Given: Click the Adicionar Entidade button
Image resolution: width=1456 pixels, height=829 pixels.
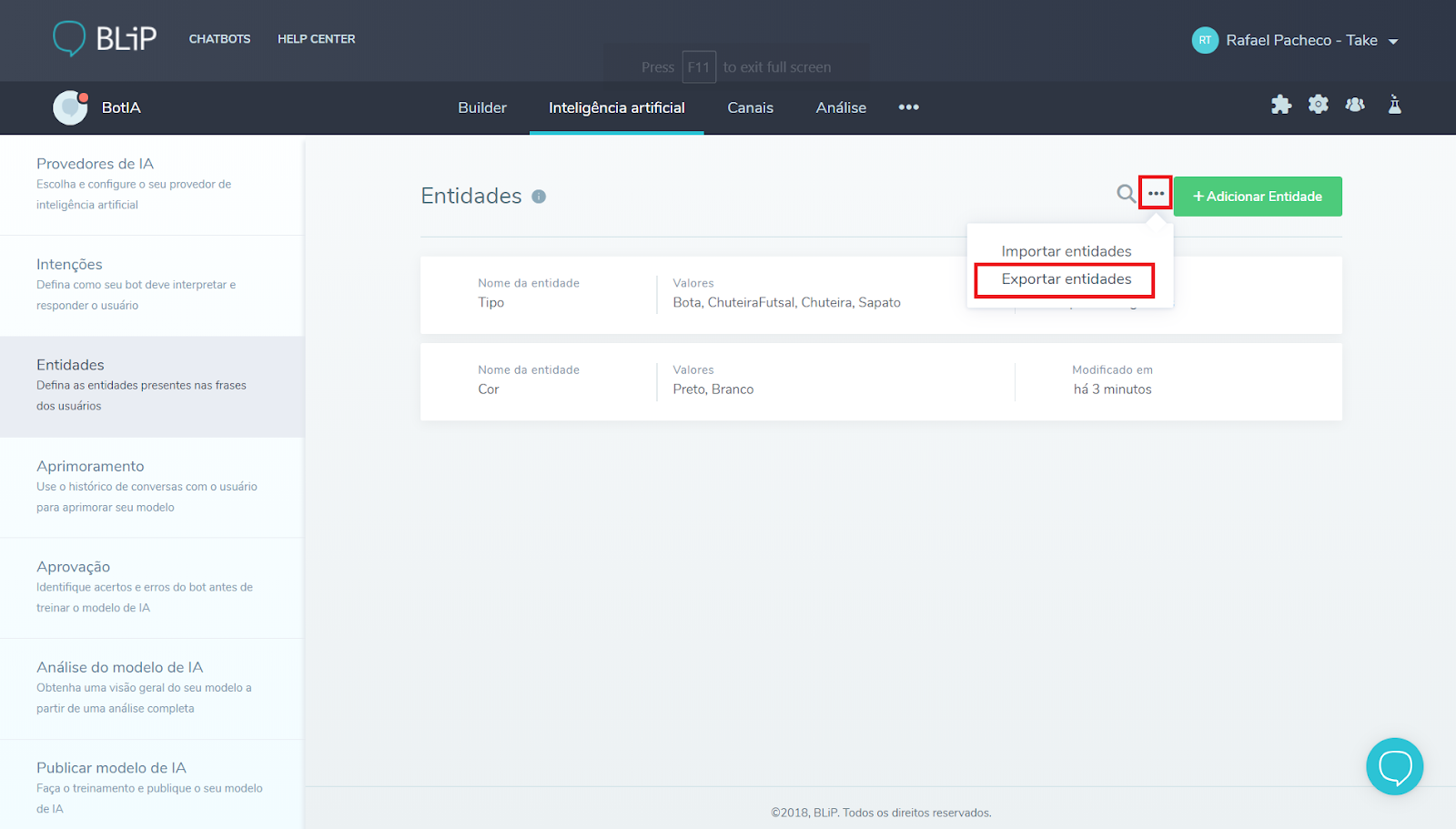Looking at the screenshot, I should pyautogui.click(x=1258, y=197).
